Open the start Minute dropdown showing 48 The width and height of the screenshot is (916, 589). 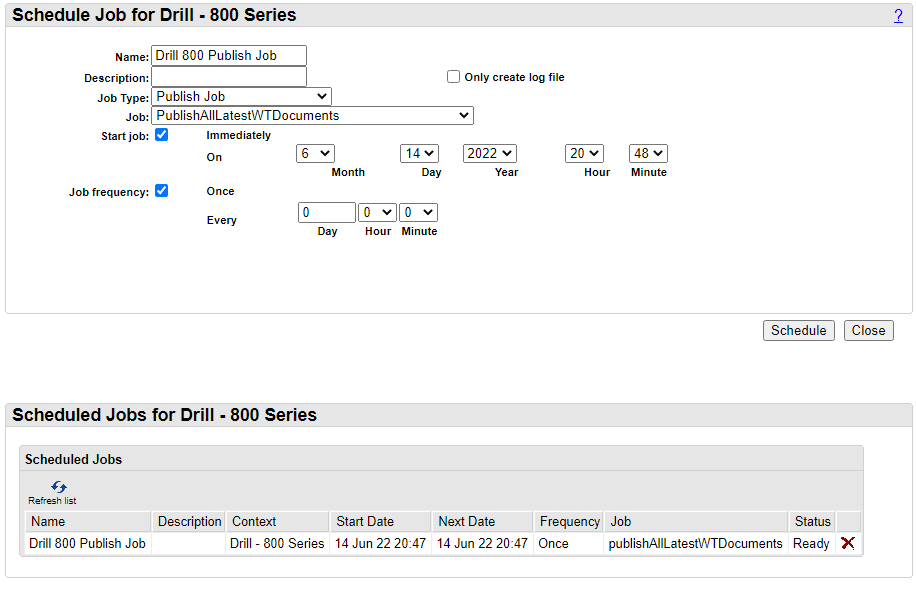[648, 154]
